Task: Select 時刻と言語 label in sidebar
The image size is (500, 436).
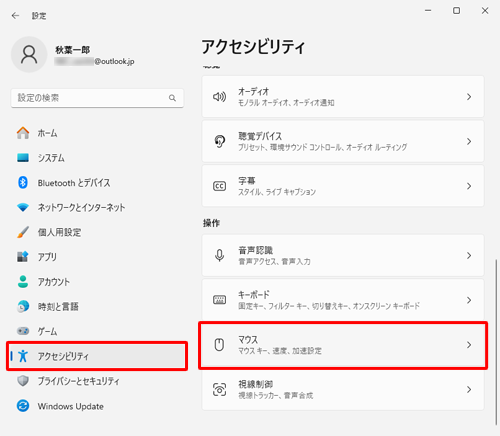Action: 58,306
